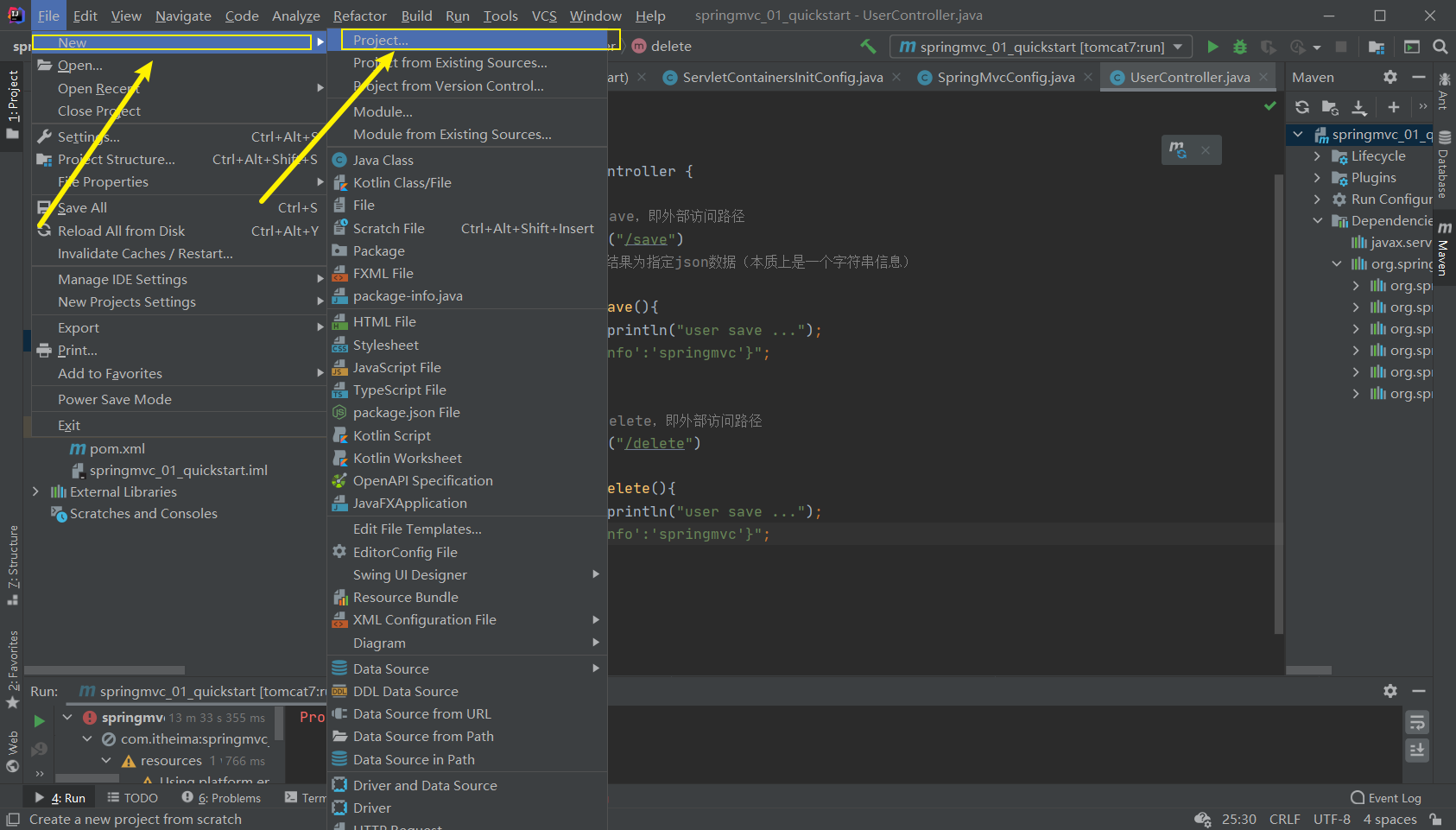Click the project tree horizontal scrollbar

[104, 670]
